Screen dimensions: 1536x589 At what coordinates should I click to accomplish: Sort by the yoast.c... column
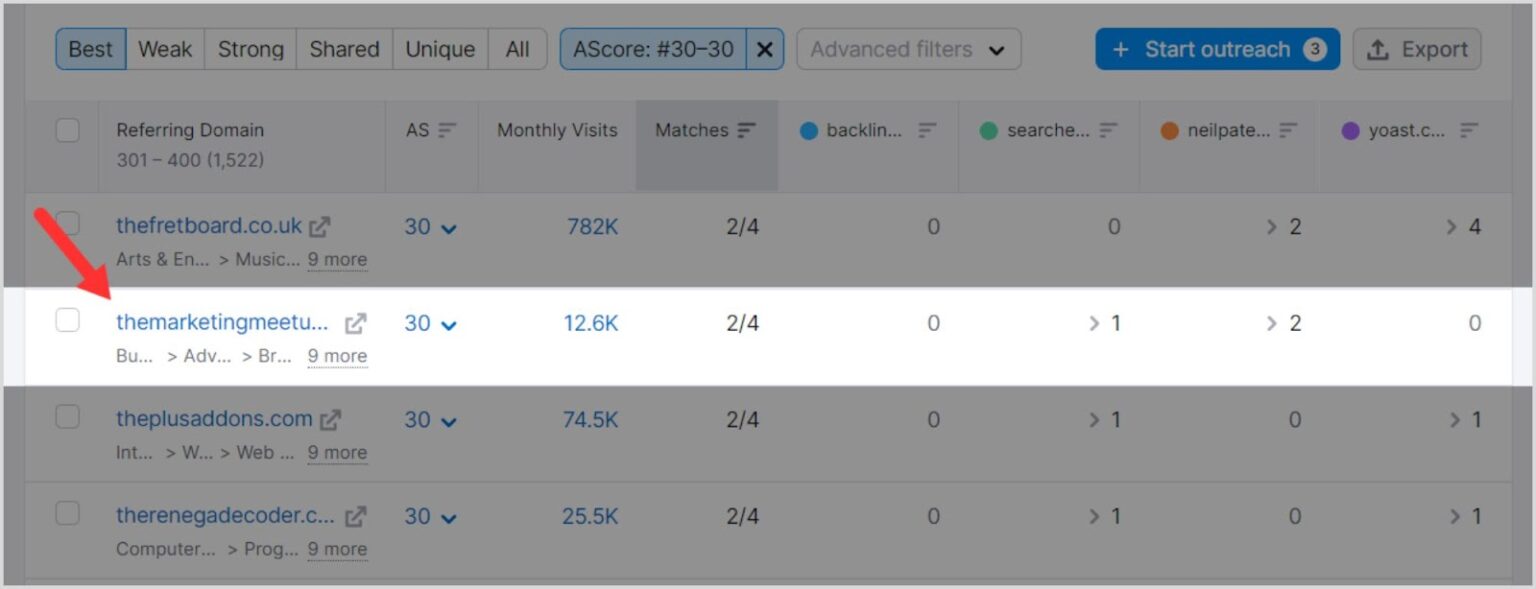pos(1469,130)
